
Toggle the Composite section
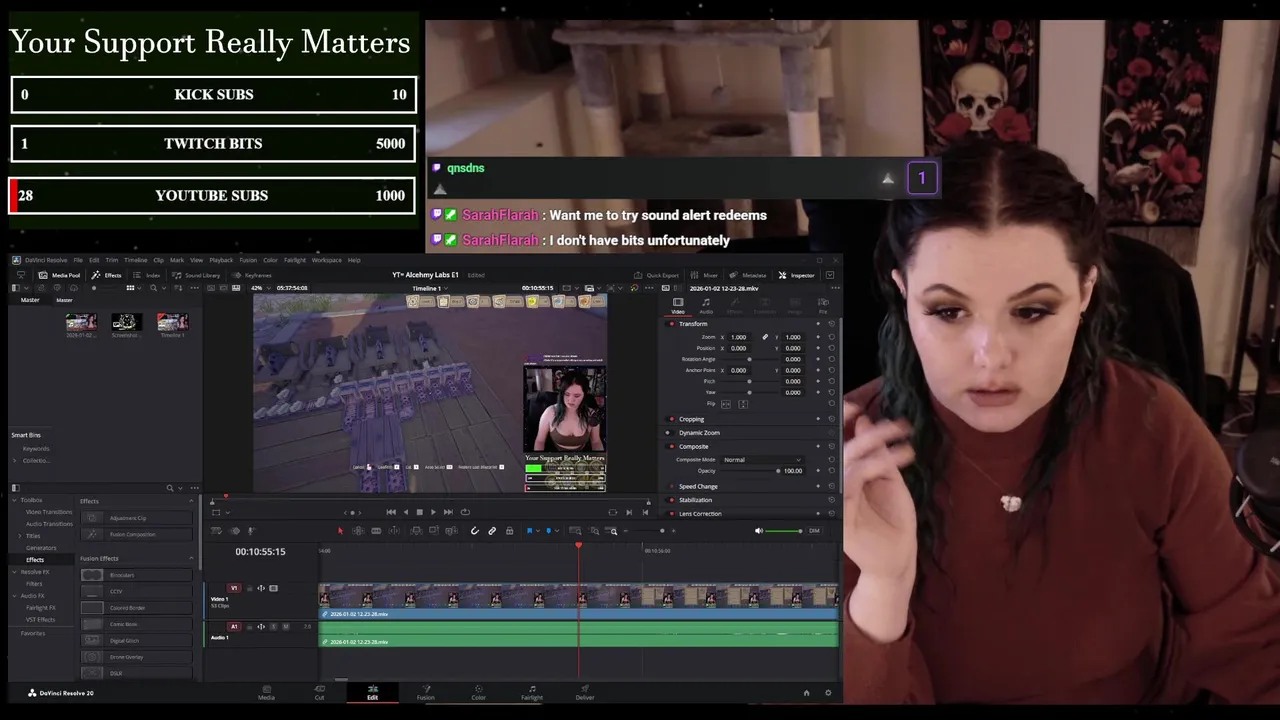point(670,447)
